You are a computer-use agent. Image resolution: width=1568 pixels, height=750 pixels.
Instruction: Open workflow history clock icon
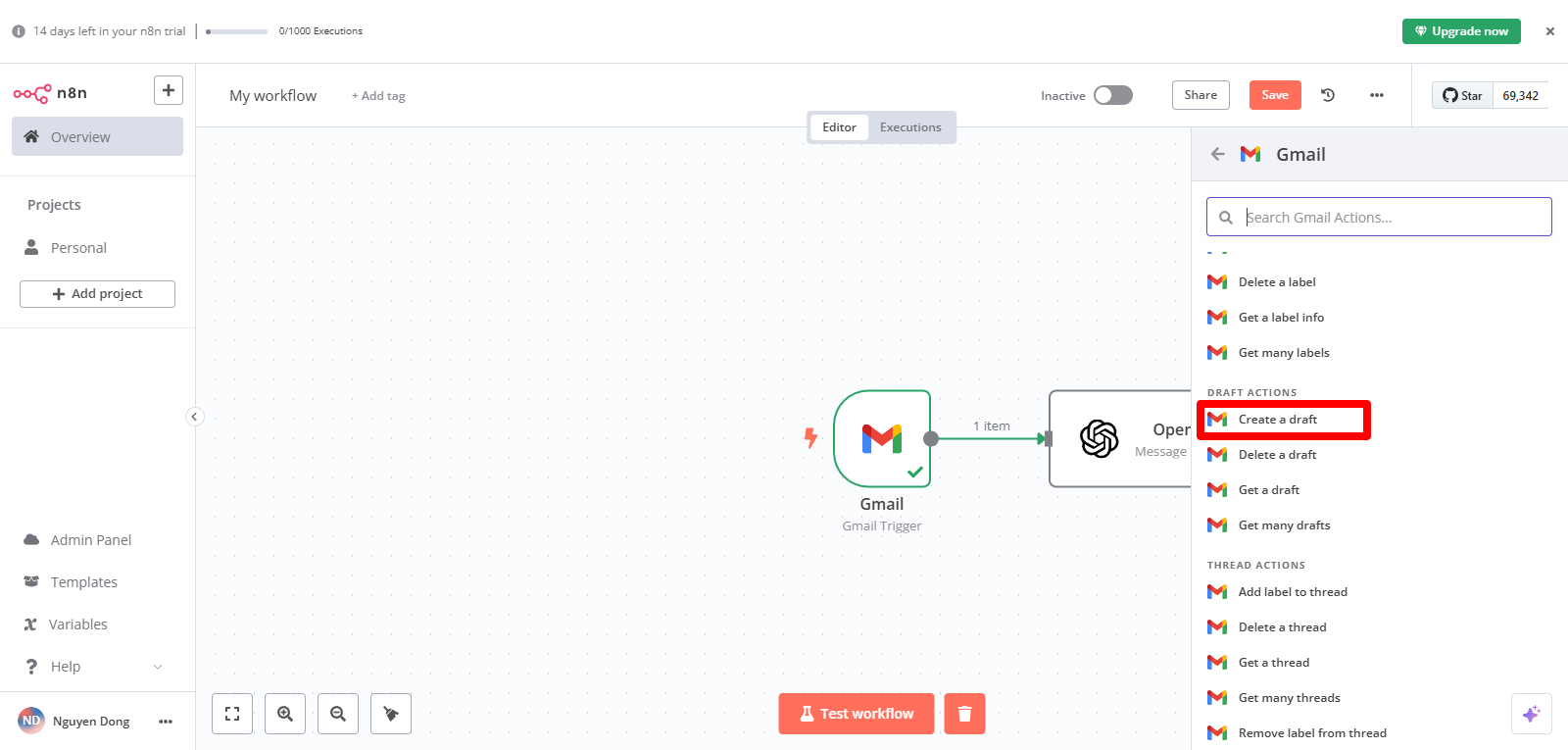coord(1328,95)
